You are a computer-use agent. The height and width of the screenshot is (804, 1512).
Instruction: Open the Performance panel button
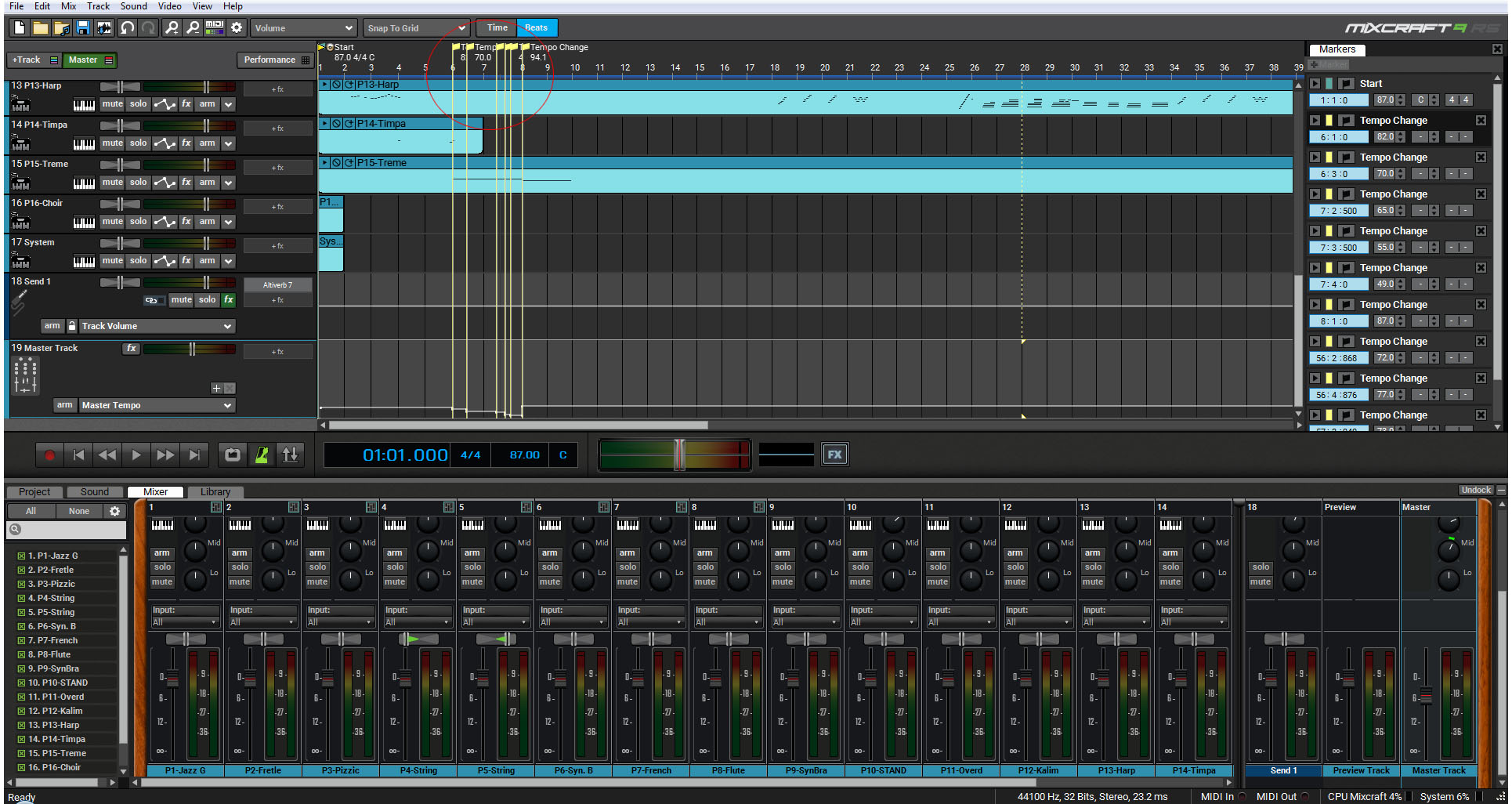click(276, 60)
